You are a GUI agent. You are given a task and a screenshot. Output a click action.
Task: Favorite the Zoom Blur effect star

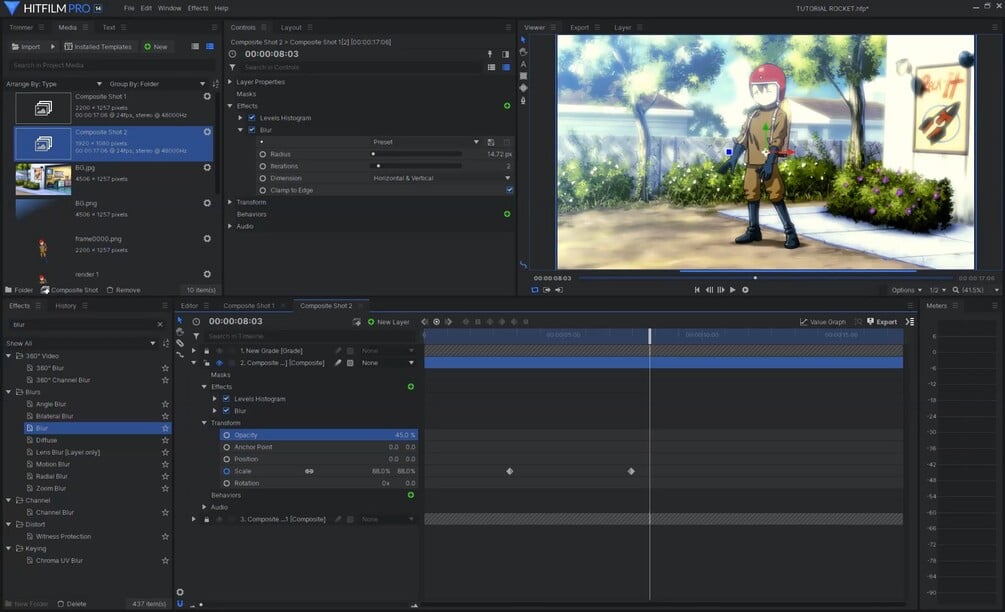[165, 488]
